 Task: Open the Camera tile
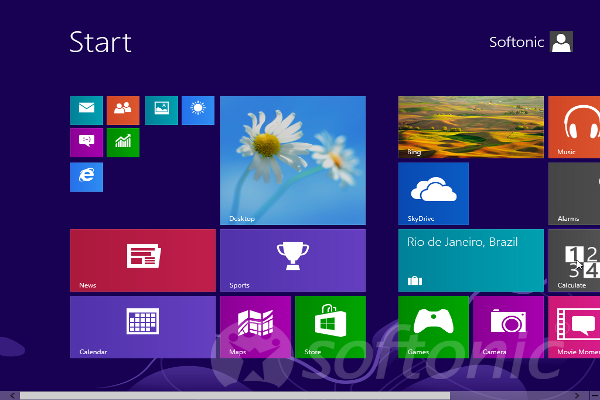point(508,327)
